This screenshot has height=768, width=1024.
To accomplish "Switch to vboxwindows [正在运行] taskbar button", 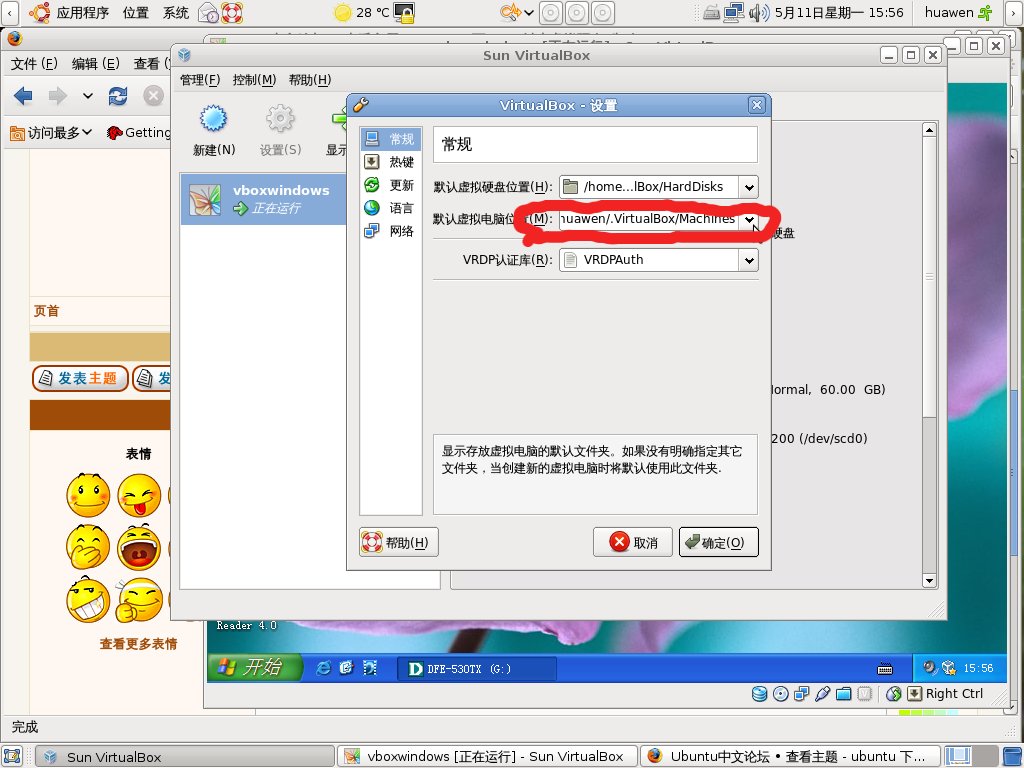I will coord(487,757).
